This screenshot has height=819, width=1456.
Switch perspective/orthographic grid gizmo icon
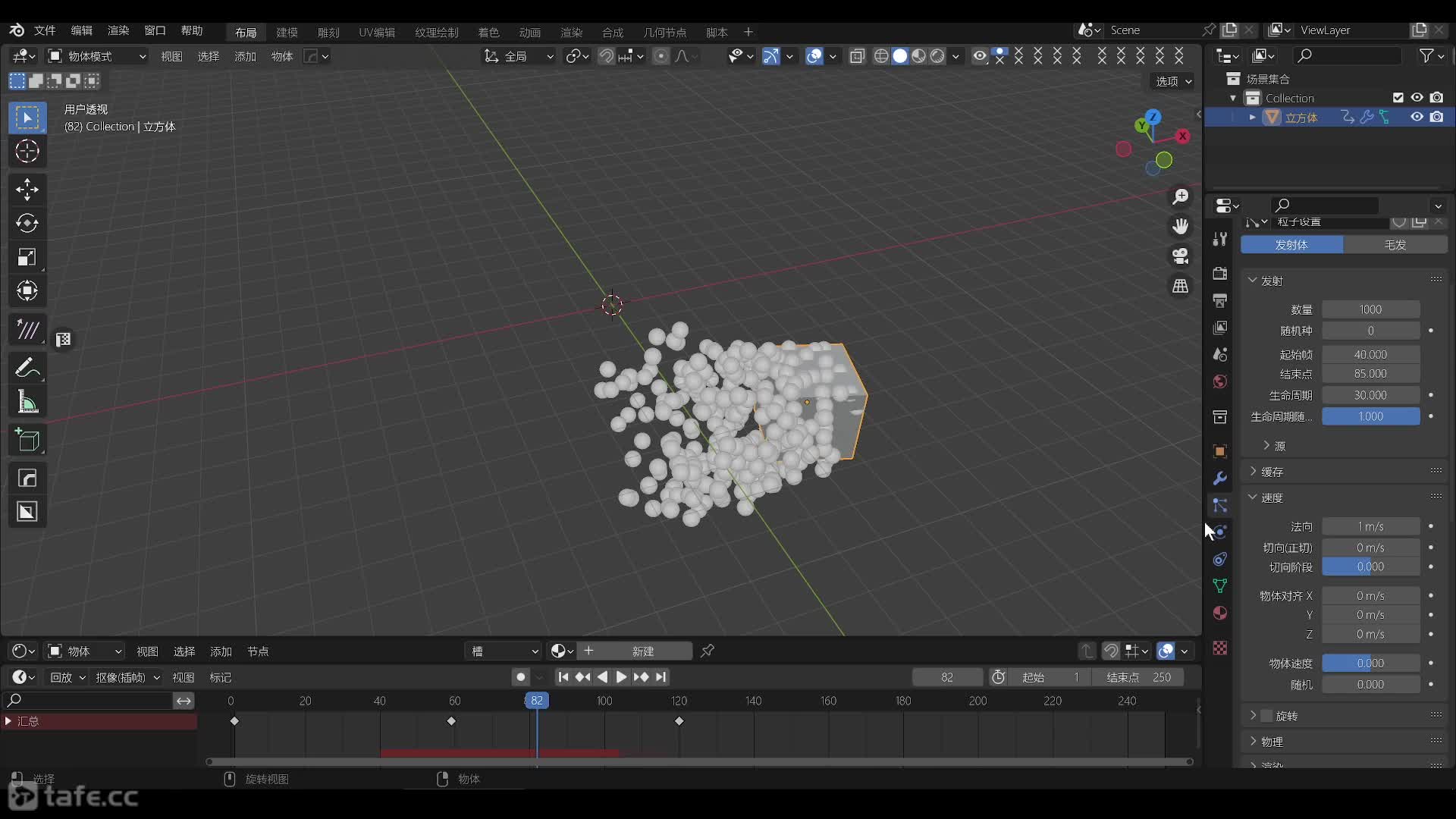(1181, 286)
